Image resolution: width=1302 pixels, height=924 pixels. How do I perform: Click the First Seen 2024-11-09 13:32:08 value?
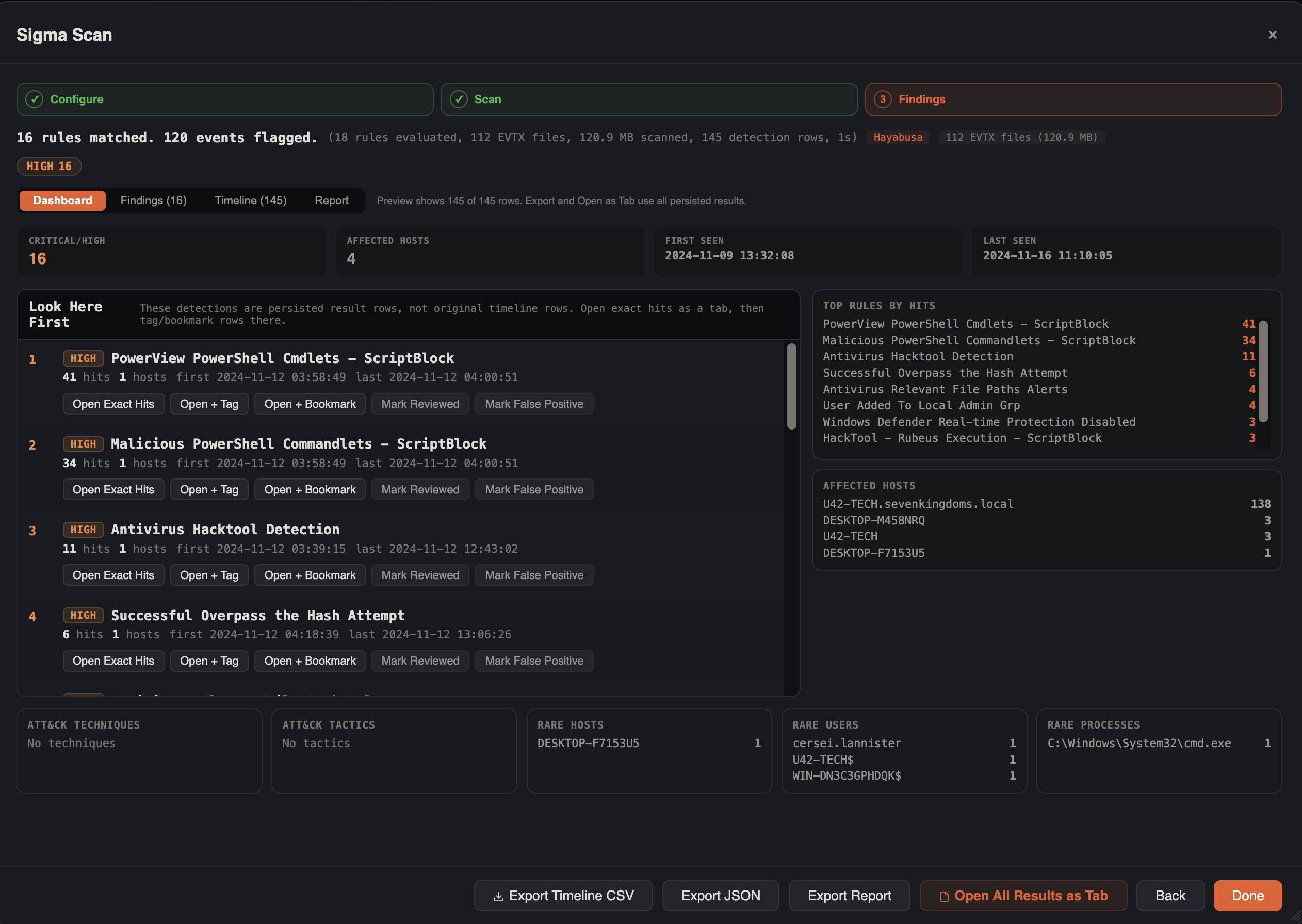(x=729, y=255)
